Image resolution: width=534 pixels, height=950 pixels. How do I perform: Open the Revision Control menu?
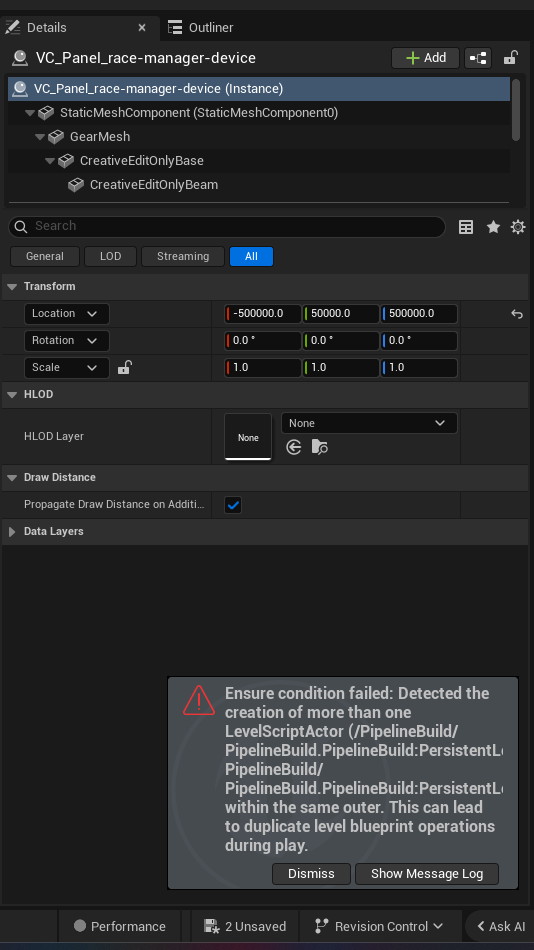(380, 926)
